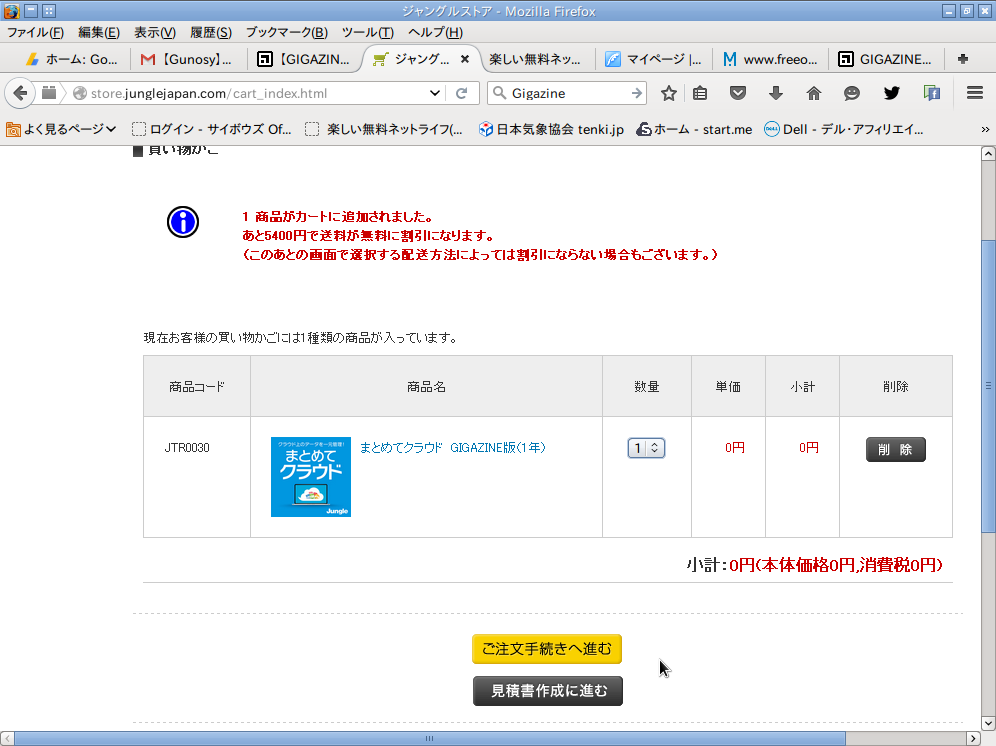The height and width of the screenshot is (746, 996).
Task: Click the Facebook share toolbar icon
Action: point(932,93)
